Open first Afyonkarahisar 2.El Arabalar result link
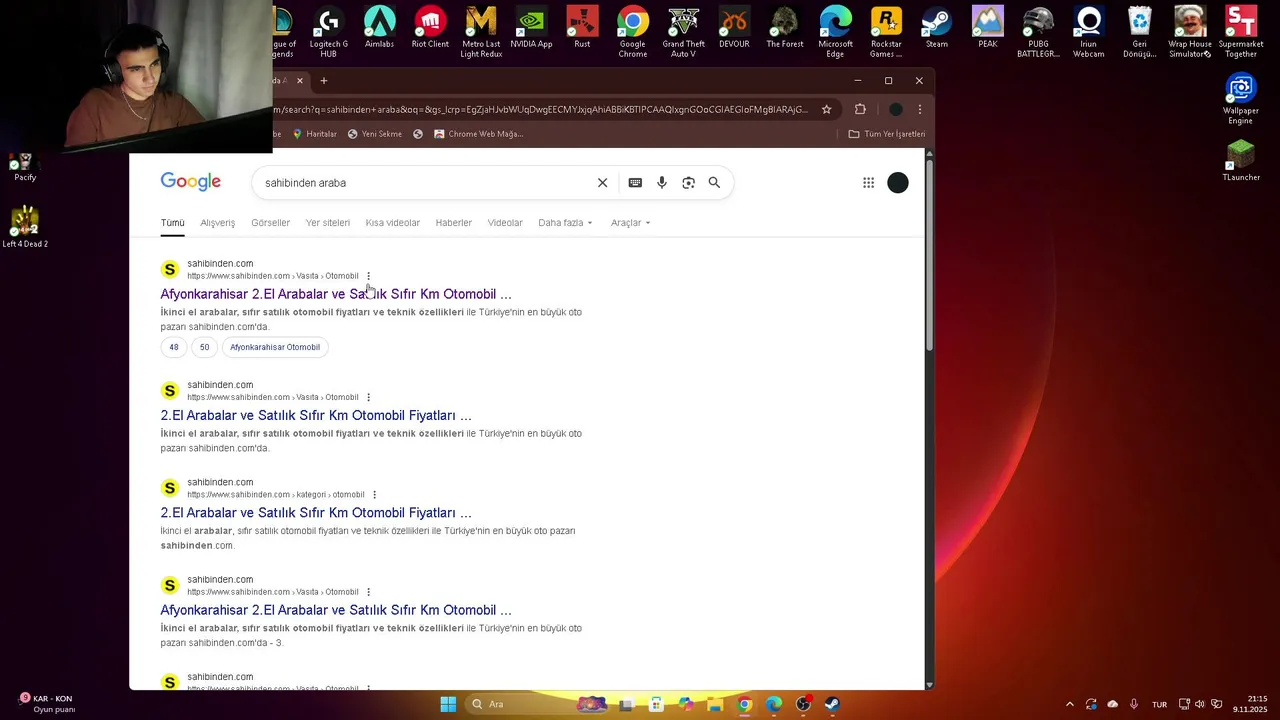Image resolution: width=1280 pixels, height=720 pixels. (x=335, y=294)
